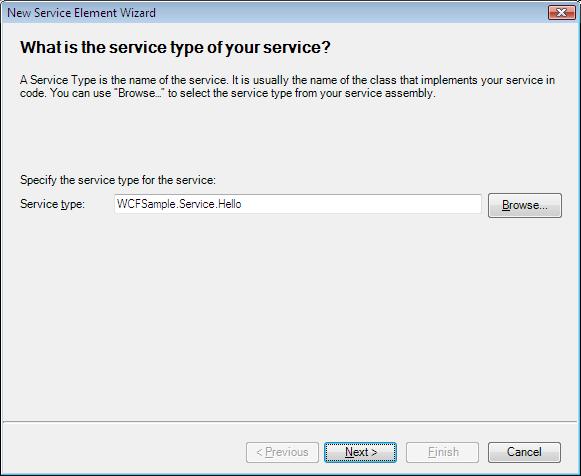Click the Next button to continue
Viewport: 581px width, 476px height.
(x=360, y=452)
